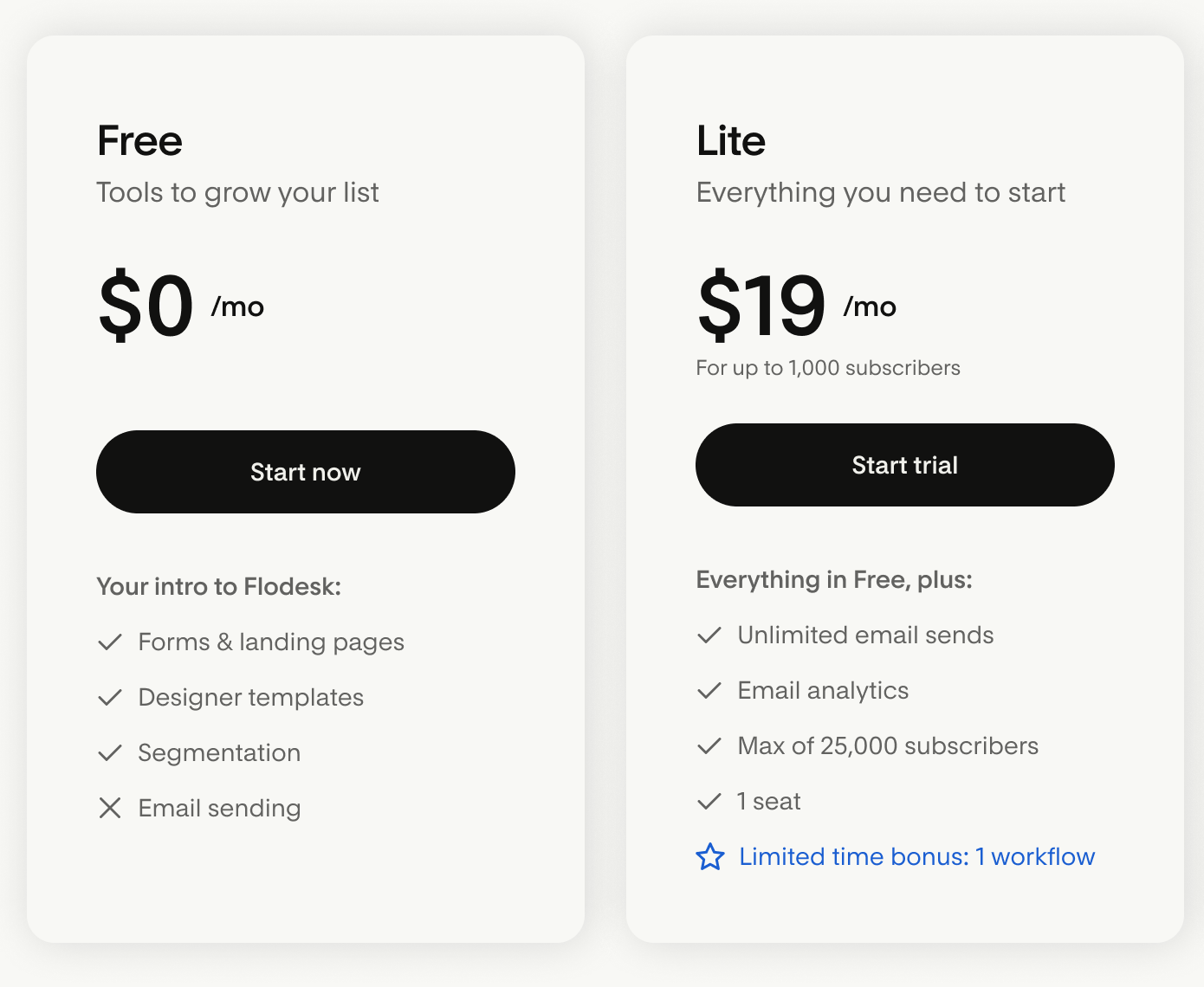Screen dimensions: 1204x987
Task: Click the Start now button
Action: (305, 472)
